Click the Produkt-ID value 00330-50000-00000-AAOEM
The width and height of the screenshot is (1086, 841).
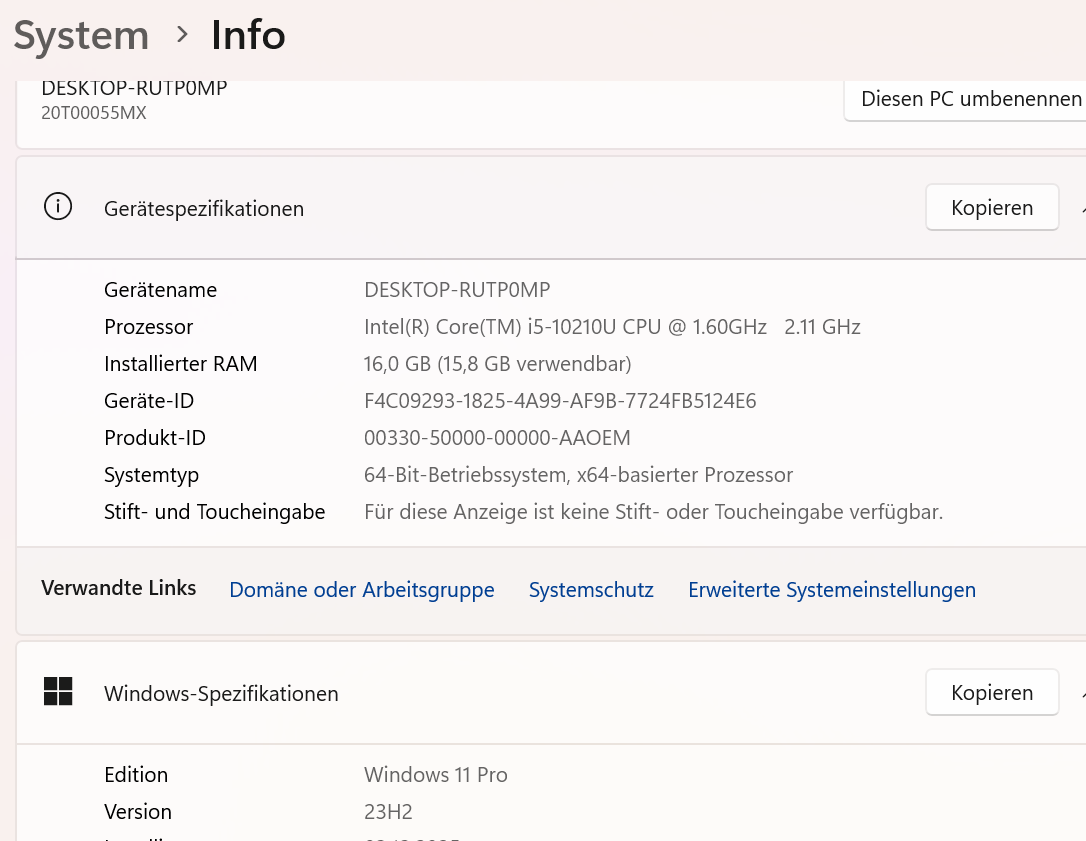(497, 438)
